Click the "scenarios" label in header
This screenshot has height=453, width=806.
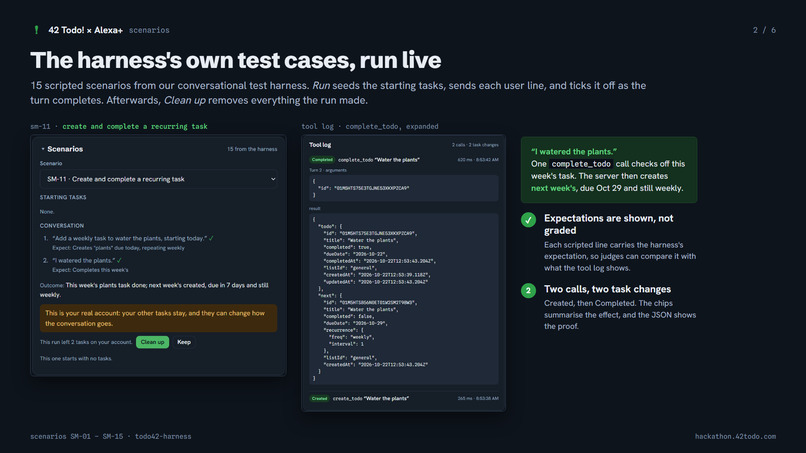[149, 30]
